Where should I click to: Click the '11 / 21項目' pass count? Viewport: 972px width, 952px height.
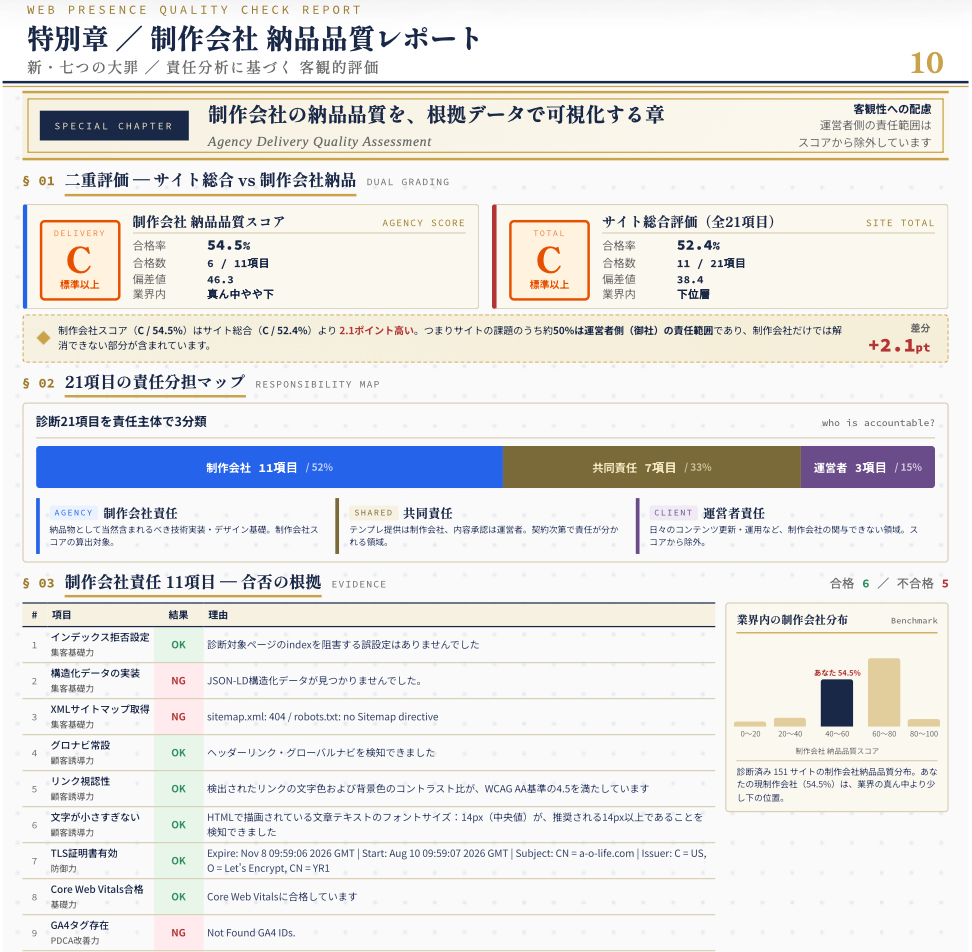pyautogui.click(x=711, y=263)
